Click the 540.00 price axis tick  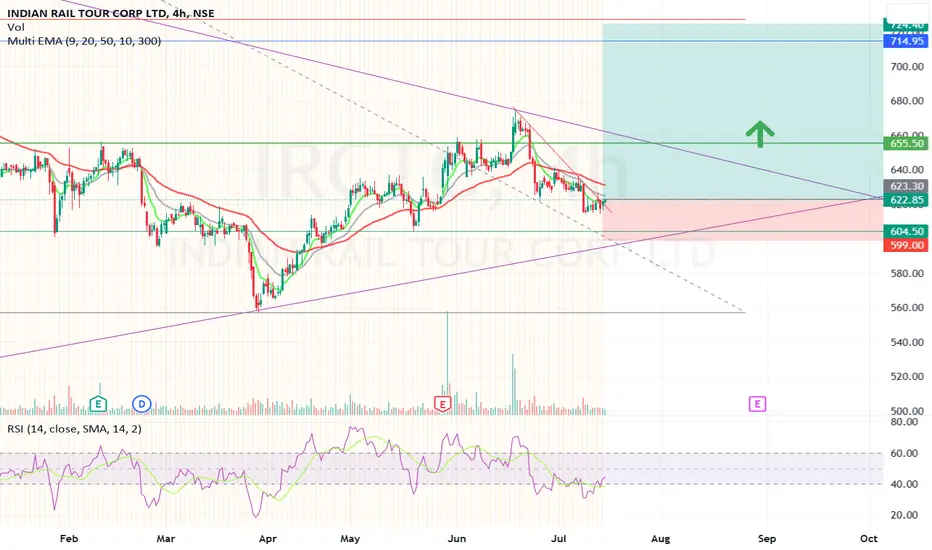tap(907, 342)
